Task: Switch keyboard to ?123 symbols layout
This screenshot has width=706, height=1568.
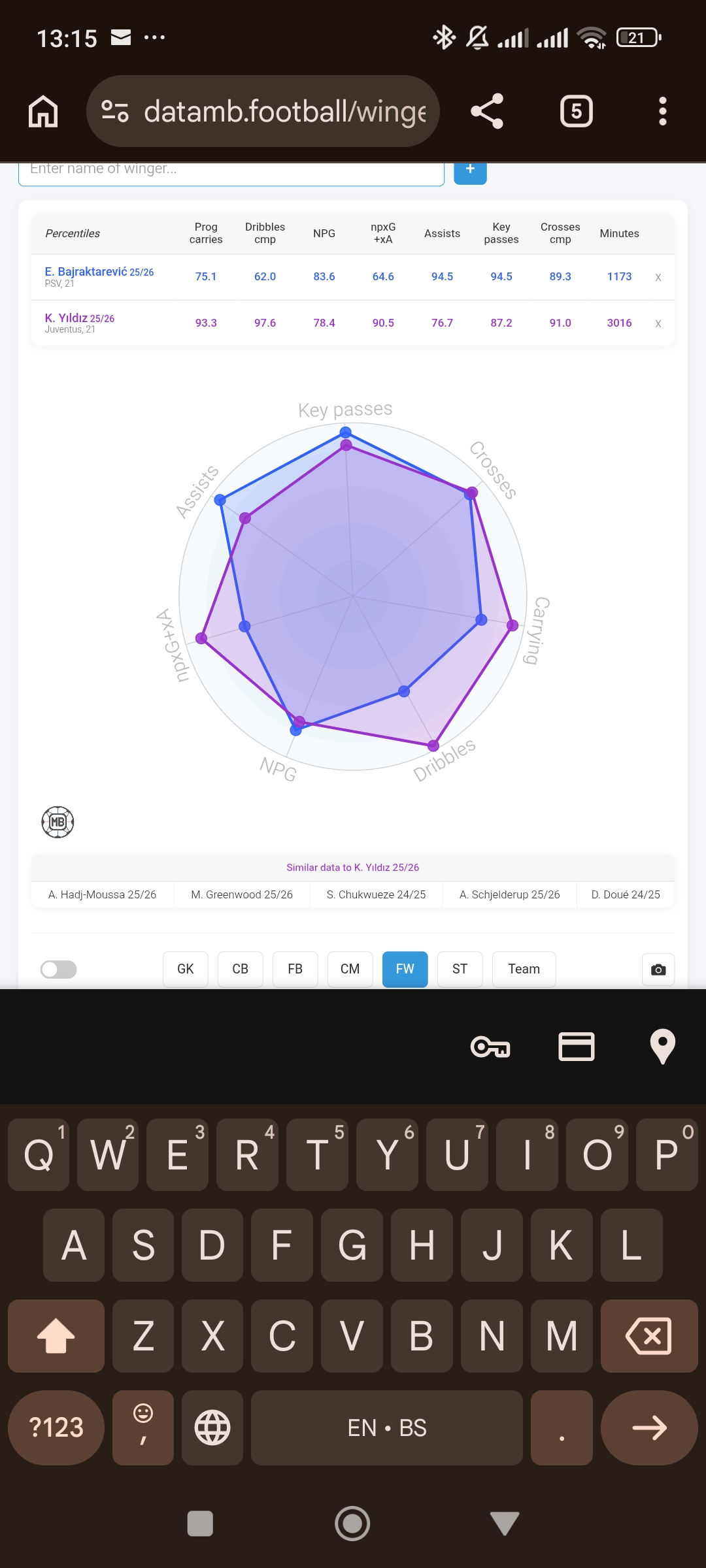Action: tap(56, 1428)
